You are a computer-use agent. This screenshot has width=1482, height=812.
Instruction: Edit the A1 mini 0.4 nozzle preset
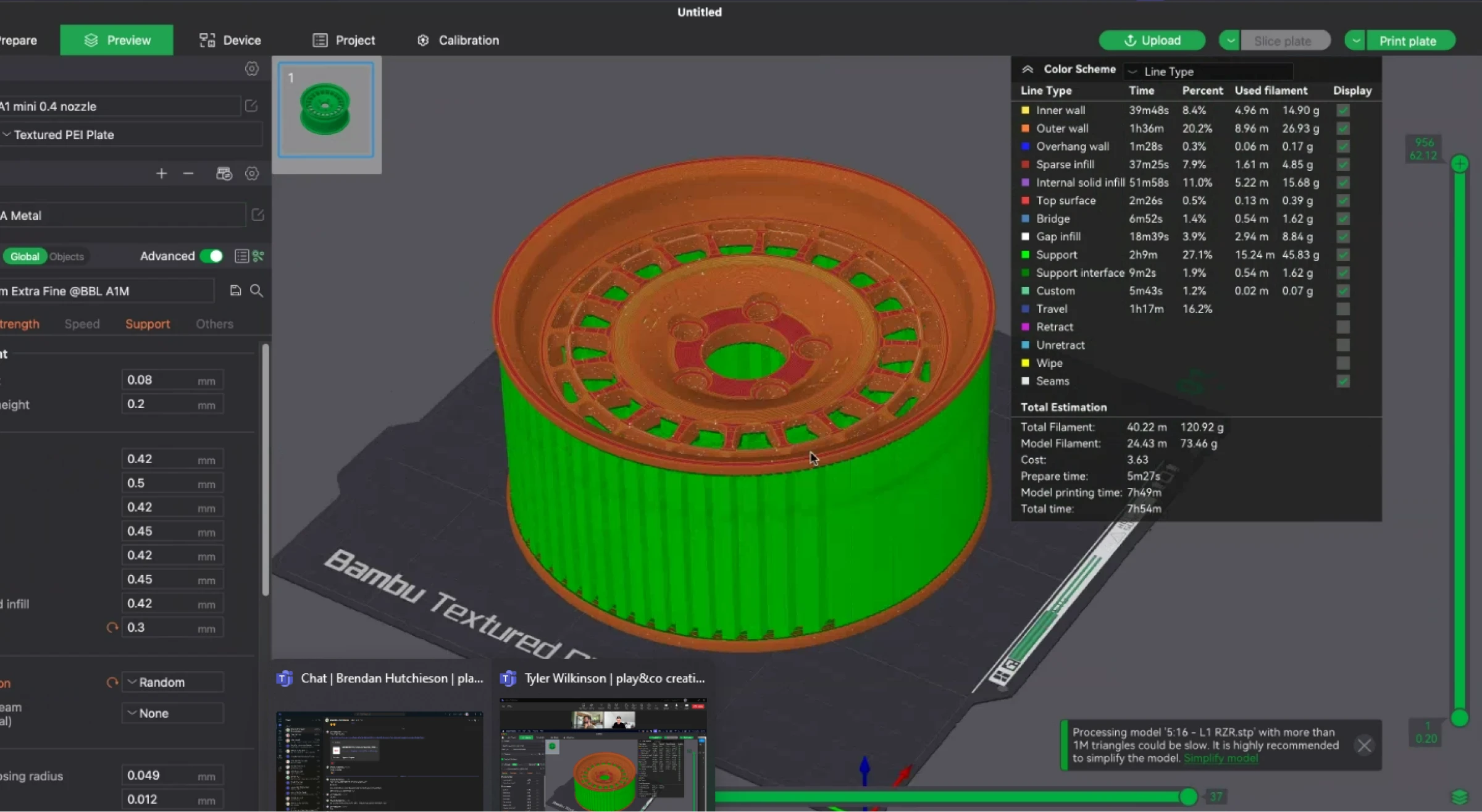(x=251, y=106)
